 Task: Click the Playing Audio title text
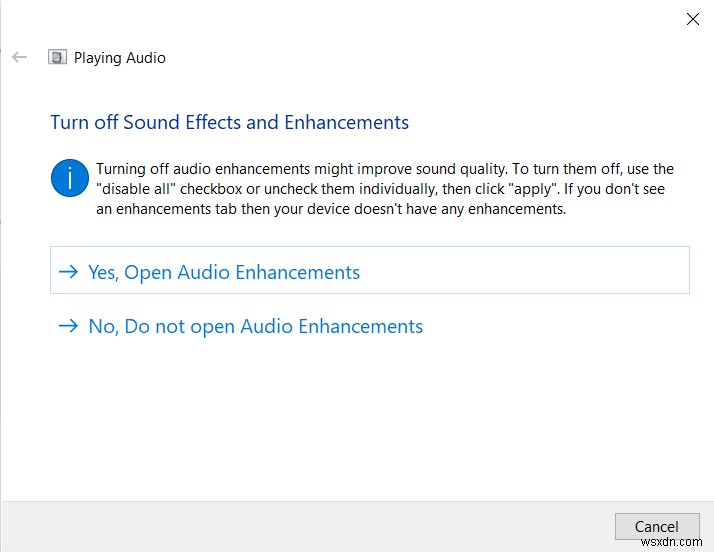(x=120, y=58)
